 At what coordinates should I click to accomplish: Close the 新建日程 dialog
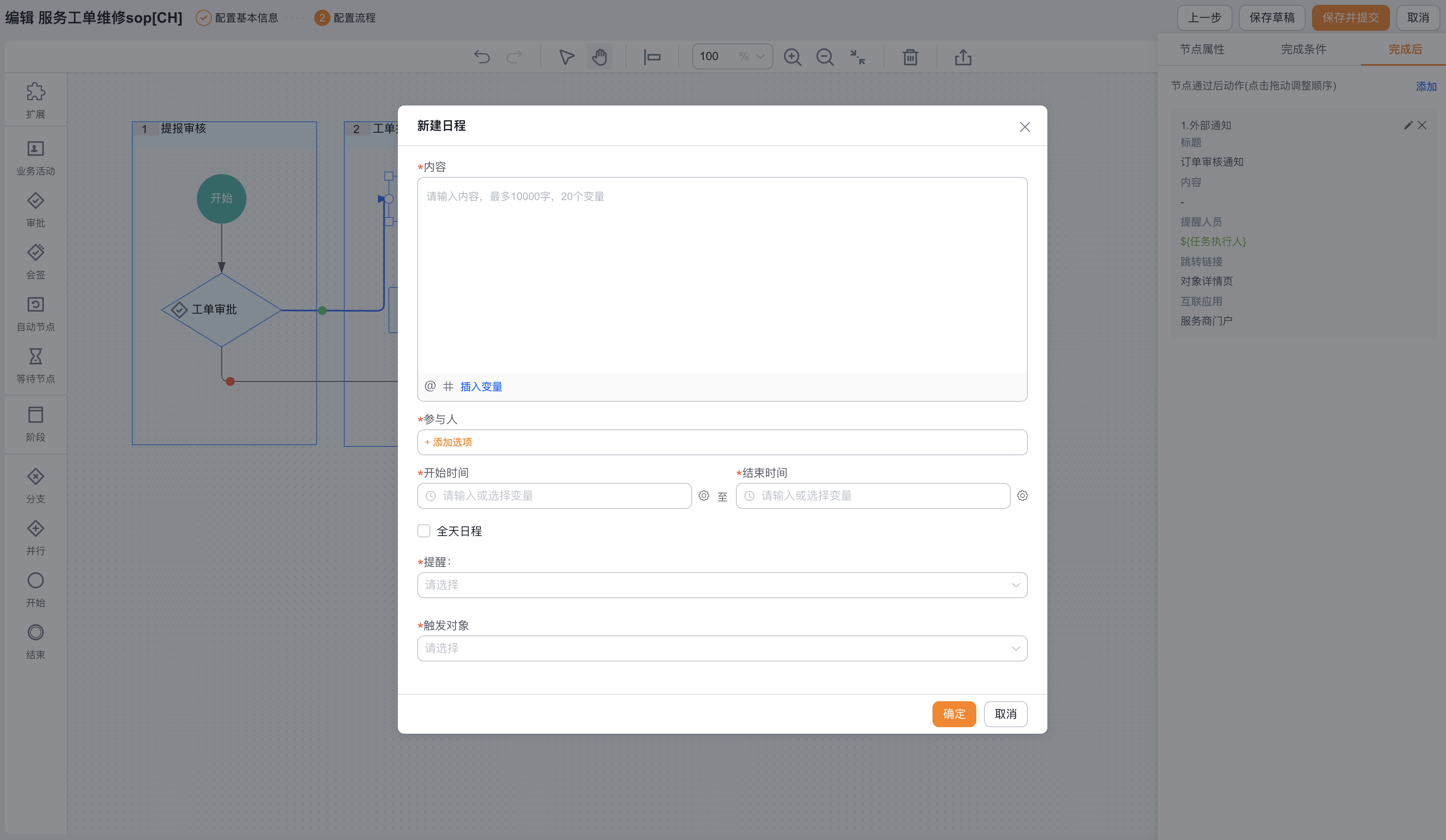click(x=1024, y=127)
